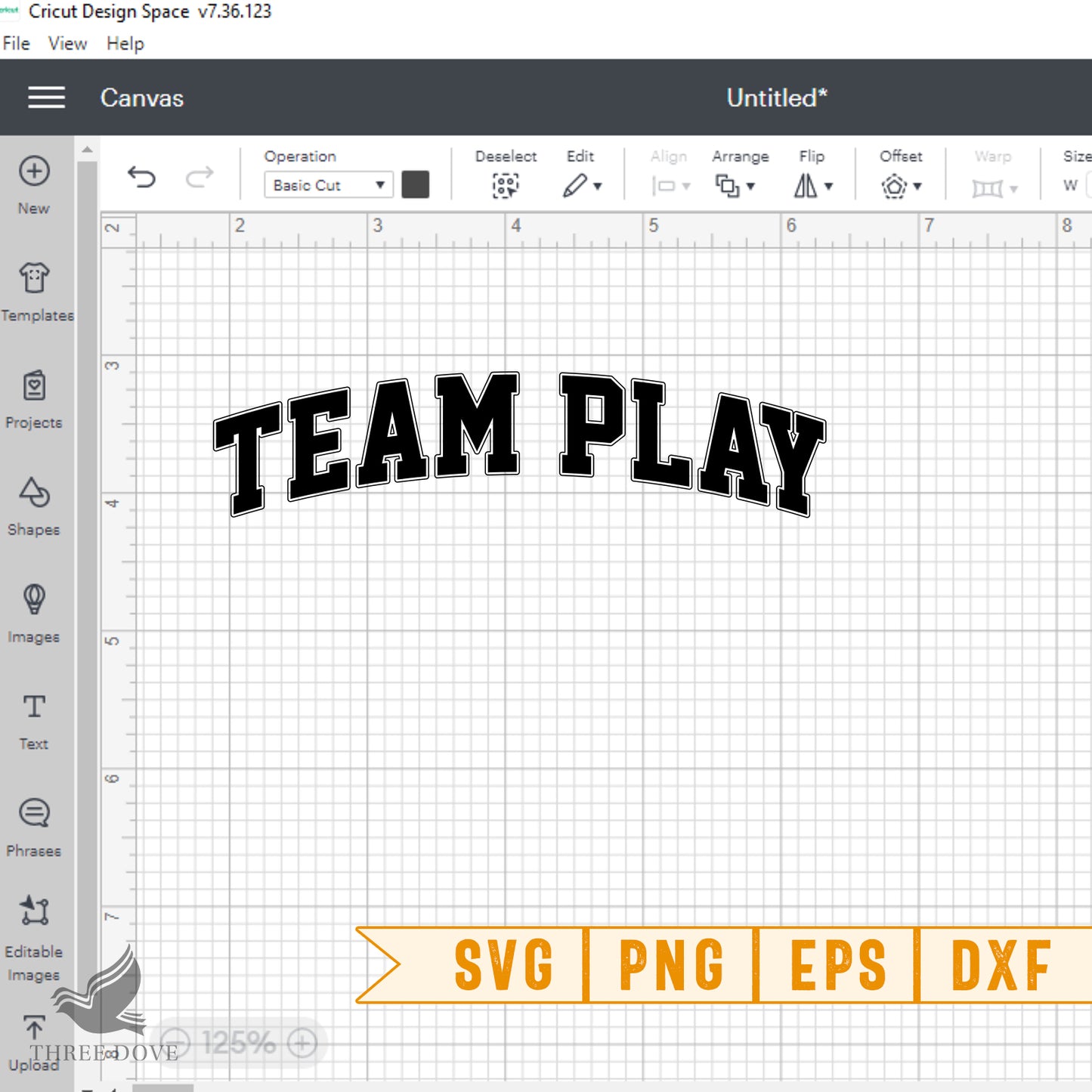Open the Arrange tool
Image resolution: width=1092 pixels, height=1092 pixels.
(728, 186)
